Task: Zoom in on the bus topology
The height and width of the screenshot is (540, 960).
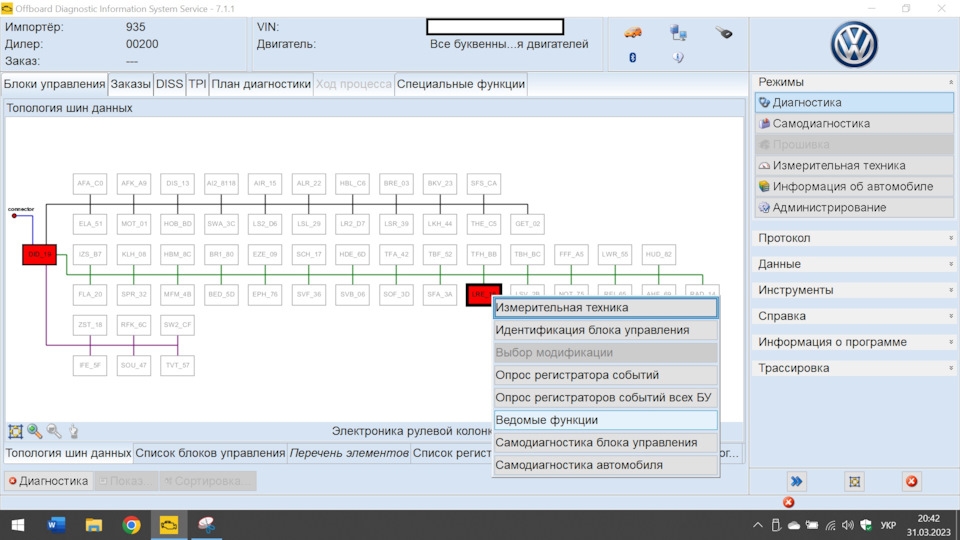Action: [34, 432]
